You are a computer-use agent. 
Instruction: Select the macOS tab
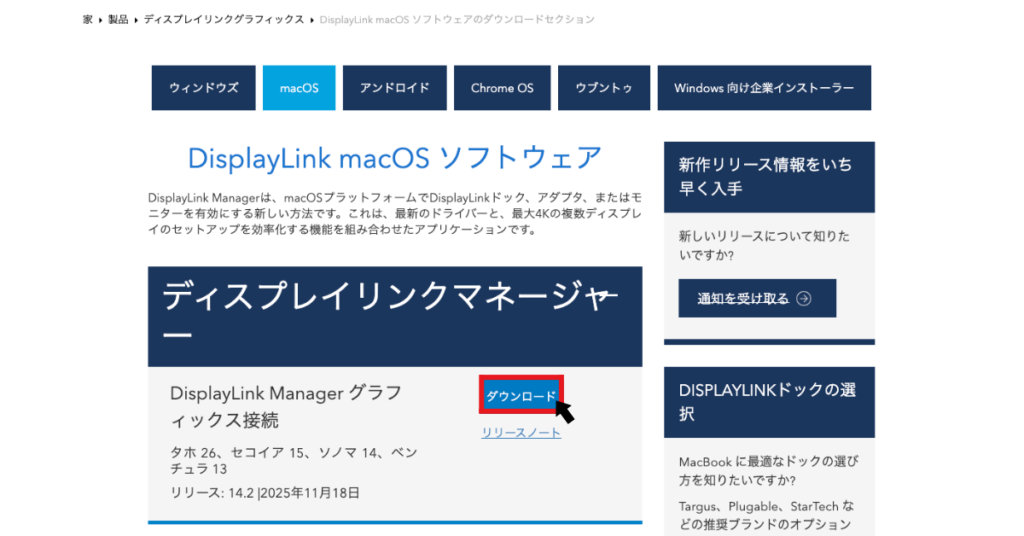point(299,88)
